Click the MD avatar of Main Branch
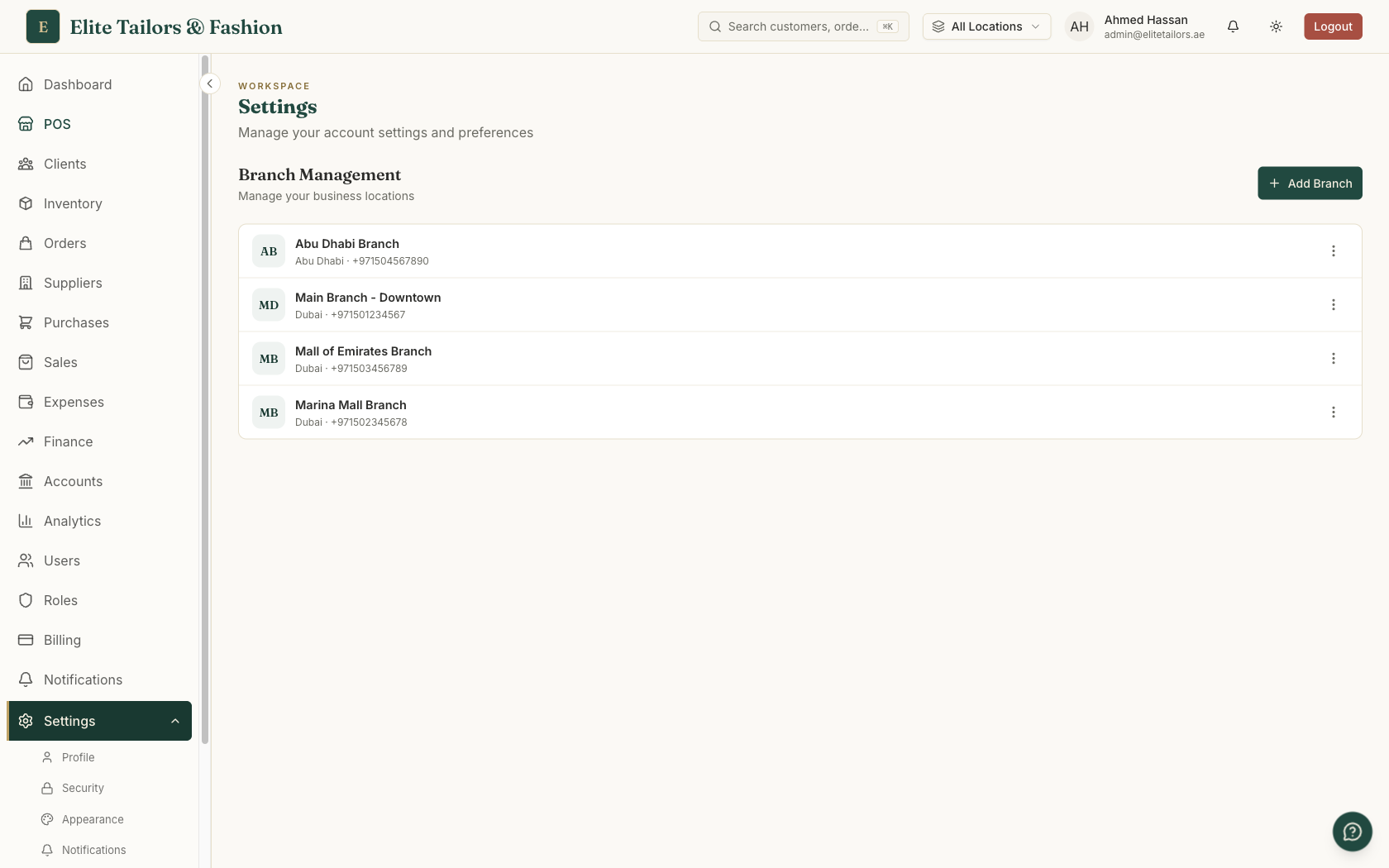Image resolution: width=1389 pixels, height=868 pixels. click(269, 305)
